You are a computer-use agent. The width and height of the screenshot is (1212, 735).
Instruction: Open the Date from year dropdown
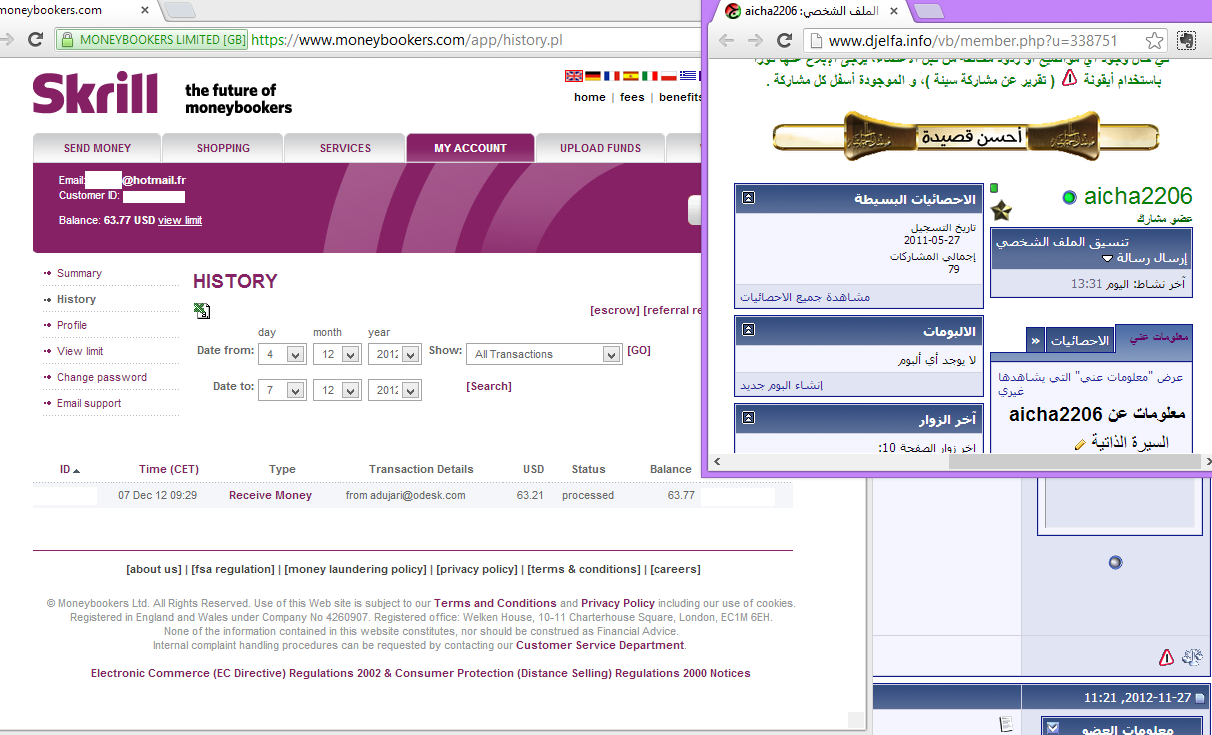tap(395, 354)
